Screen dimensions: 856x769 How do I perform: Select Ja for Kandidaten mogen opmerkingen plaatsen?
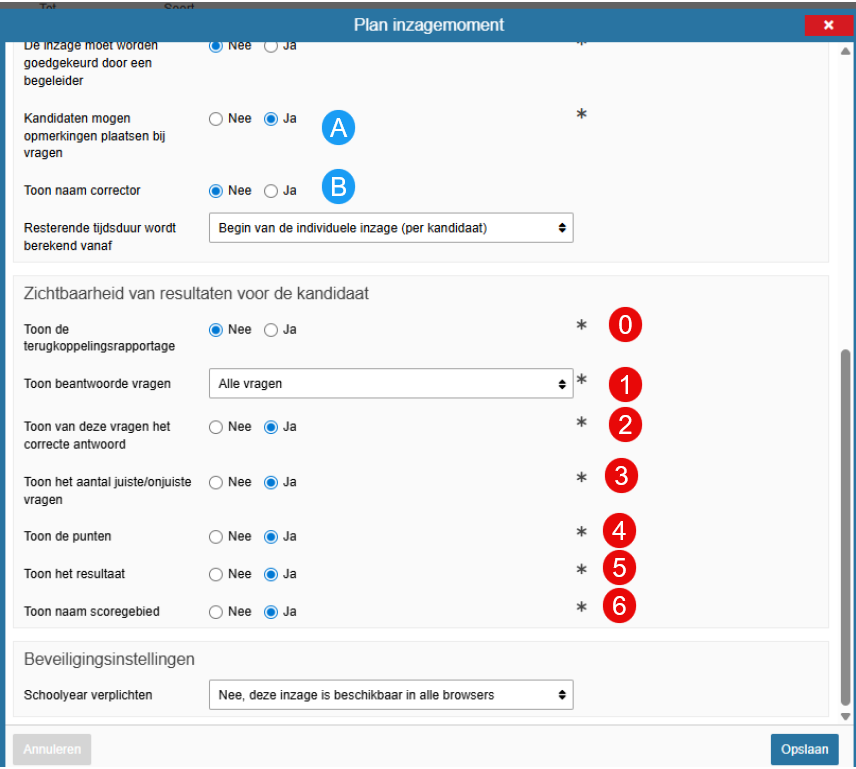271,119
